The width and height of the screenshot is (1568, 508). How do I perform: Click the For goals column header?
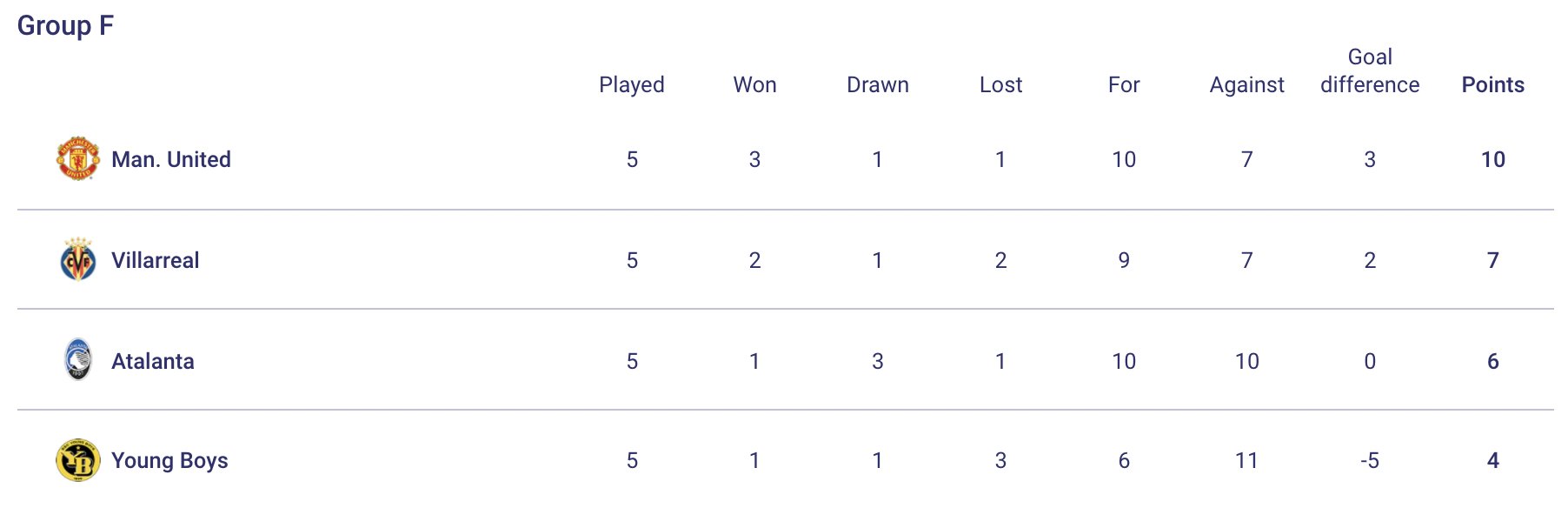[1124, 84]
